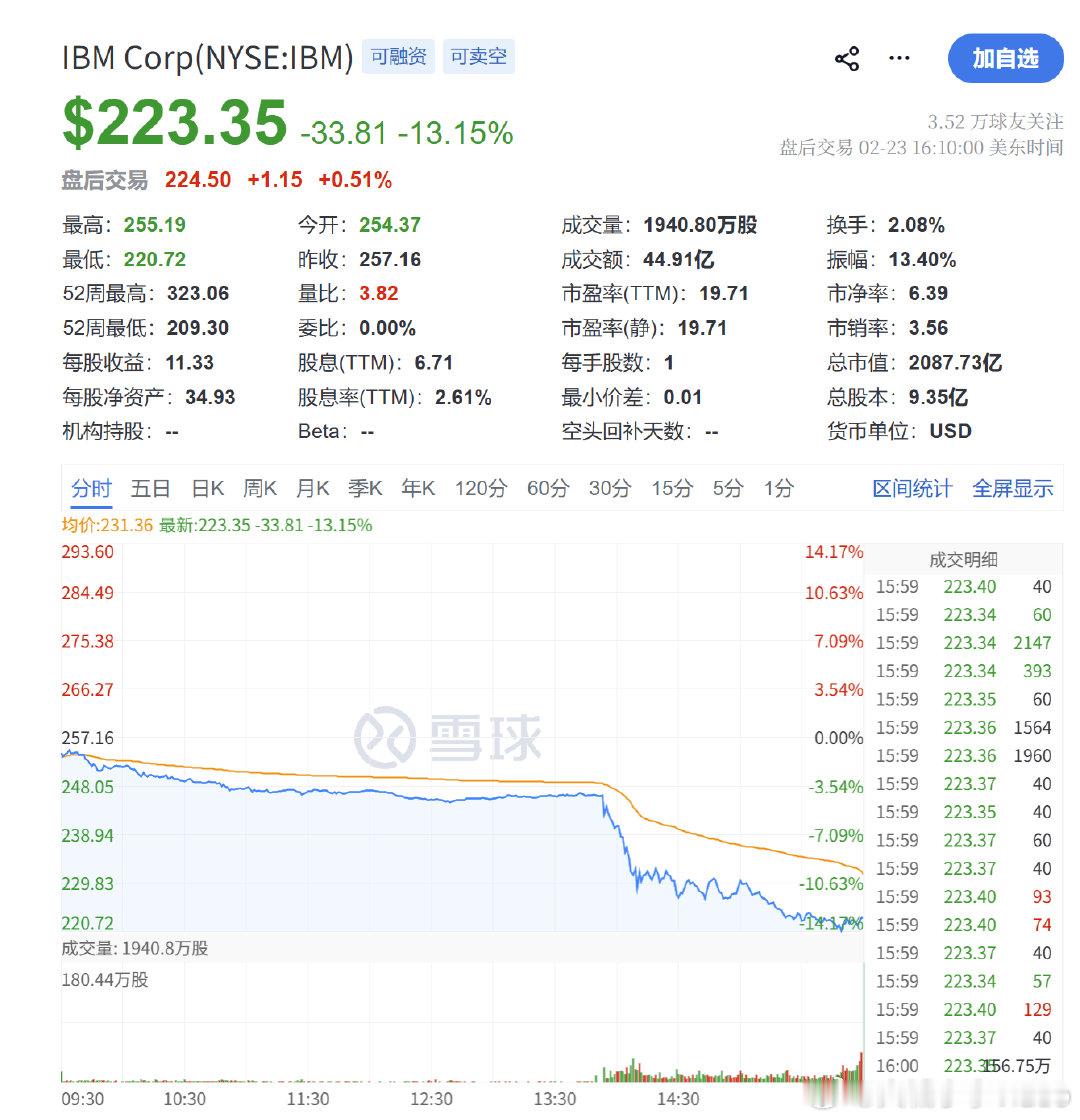Click the 可卖空 short-sell tag
Screen dimensions: 1080x1120
point(478,57)
